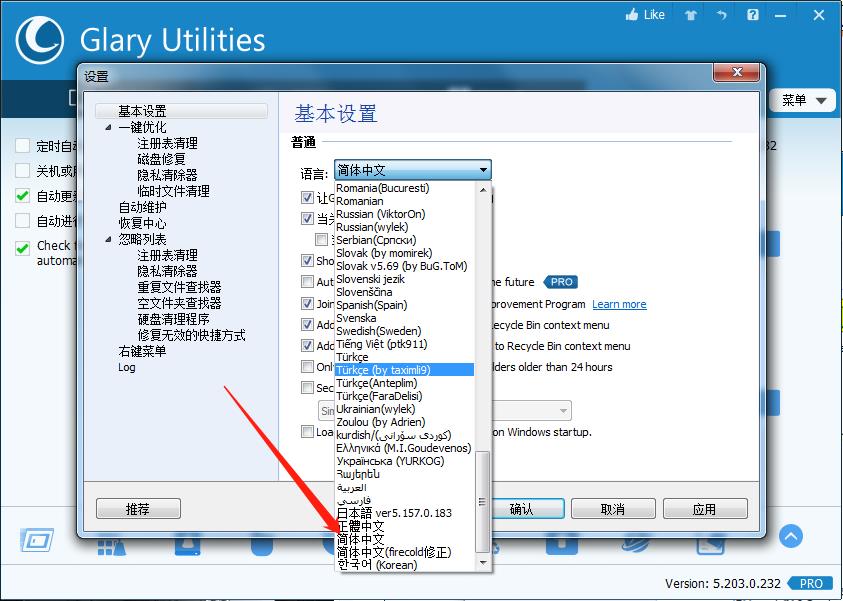843x601 pixels.
Task: Select 空文件夹查找器 tree item
Action: coord(180,303)
